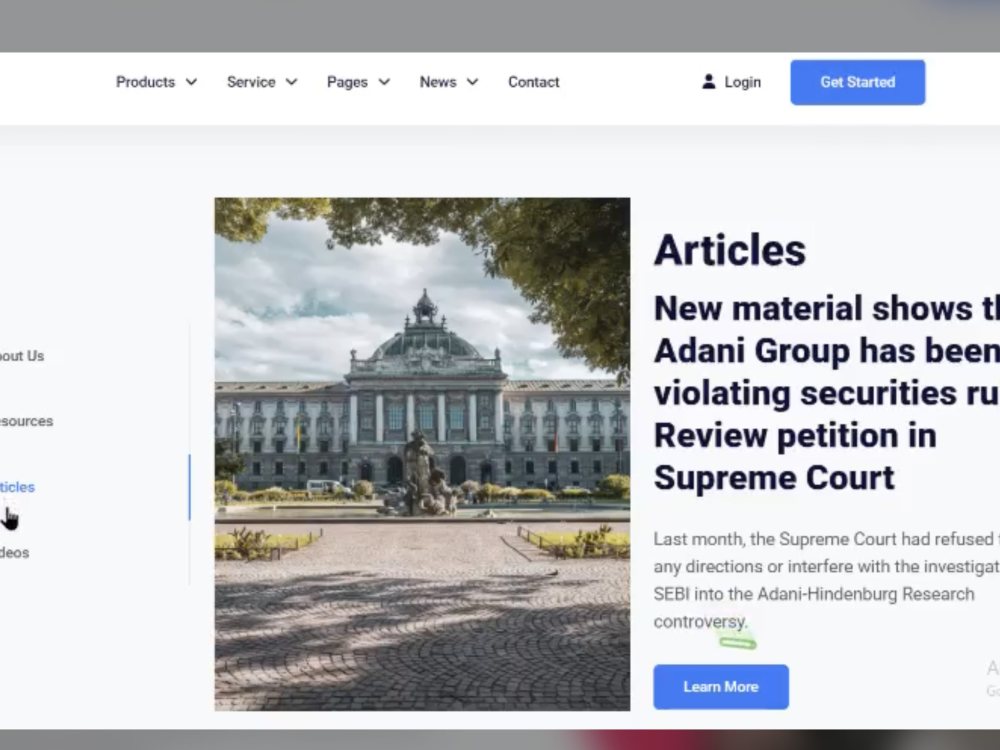Select the About Us sidebar tab
Image resolution: width=1000 pixels, height=750 pixels.
point(22,356)
